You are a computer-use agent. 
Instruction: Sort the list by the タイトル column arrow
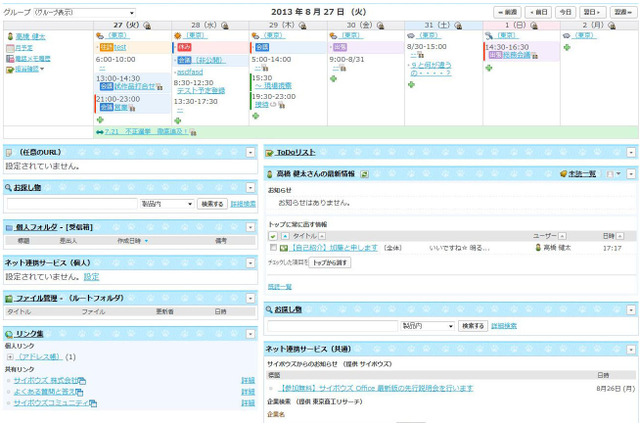pos(322,236)
